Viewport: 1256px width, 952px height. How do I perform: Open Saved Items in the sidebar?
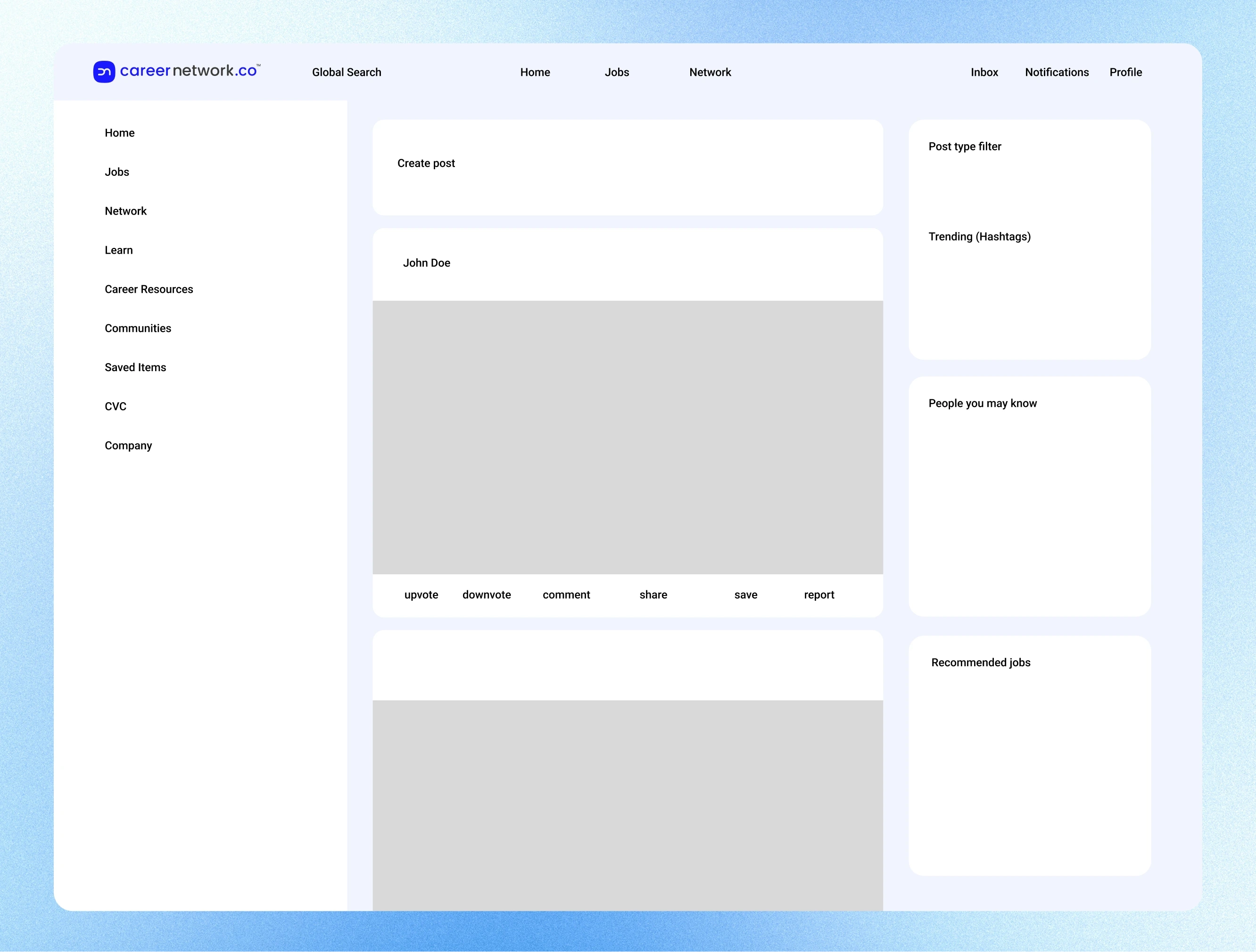135,367
